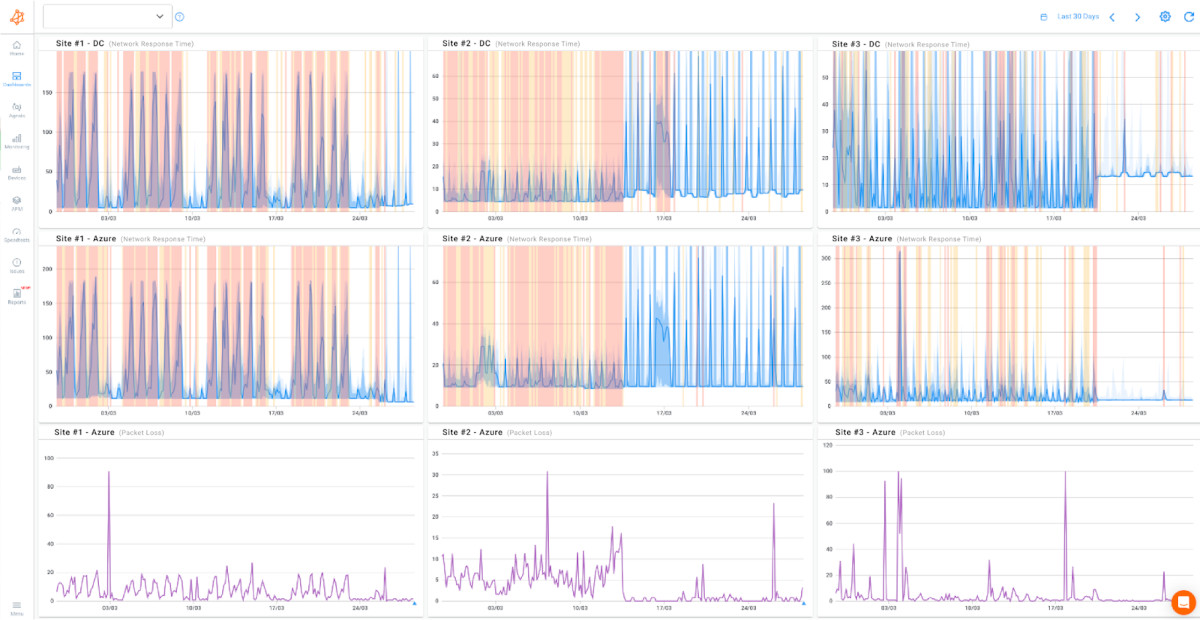Screen dimensions: 1200x620
Task: Refresh the dashboard data
Action: pos(1190,16)
